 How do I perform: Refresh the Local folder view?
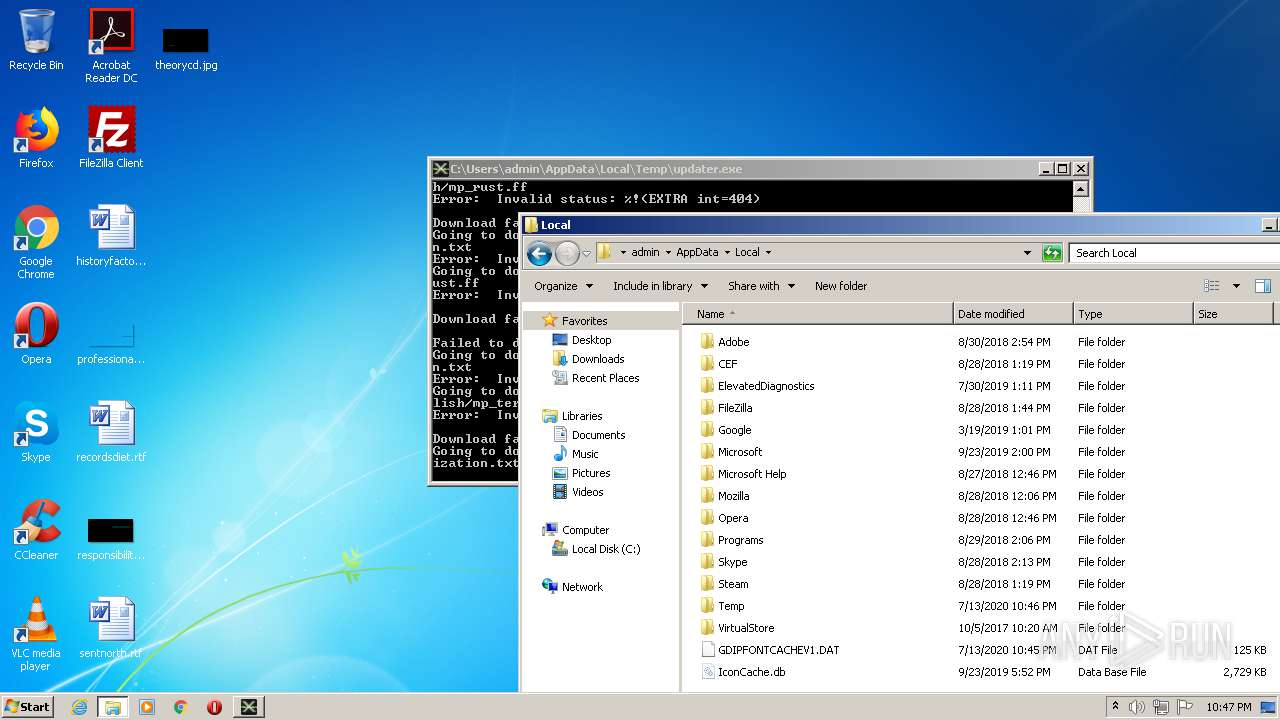1052,253
